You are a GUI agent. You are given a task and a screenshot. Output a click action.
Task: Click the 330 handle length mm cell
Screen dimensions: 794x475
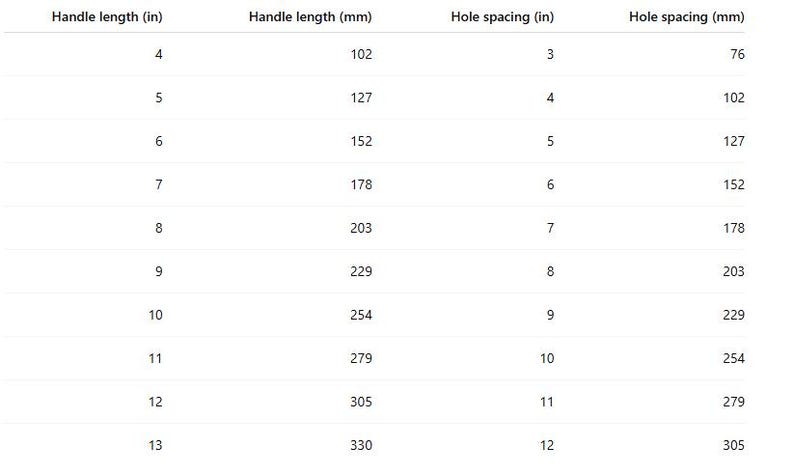click(x=361, y=446)
